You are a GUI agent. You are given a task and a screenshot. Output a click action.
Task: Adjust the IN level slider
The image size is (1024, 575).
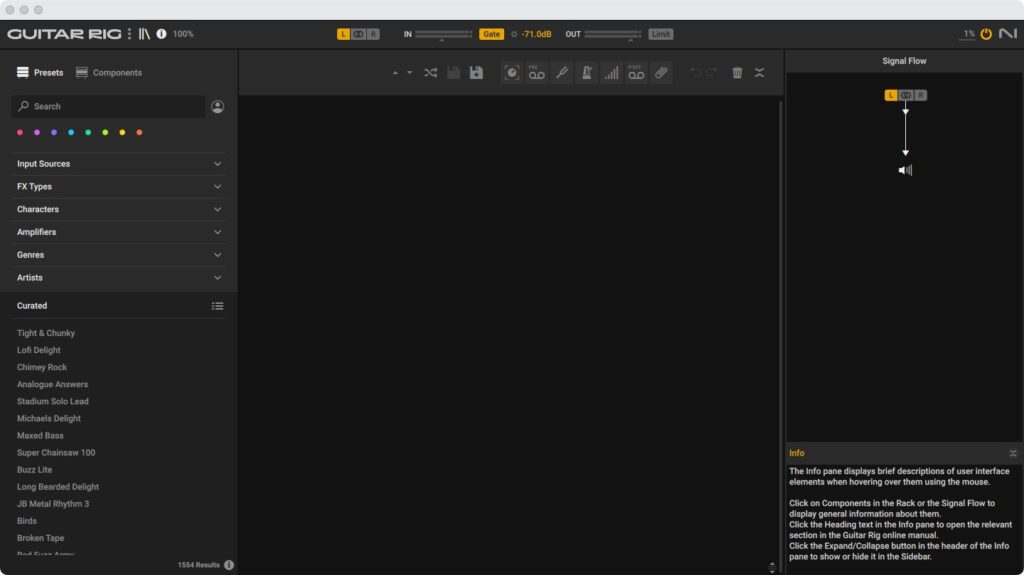pos(443,34)
